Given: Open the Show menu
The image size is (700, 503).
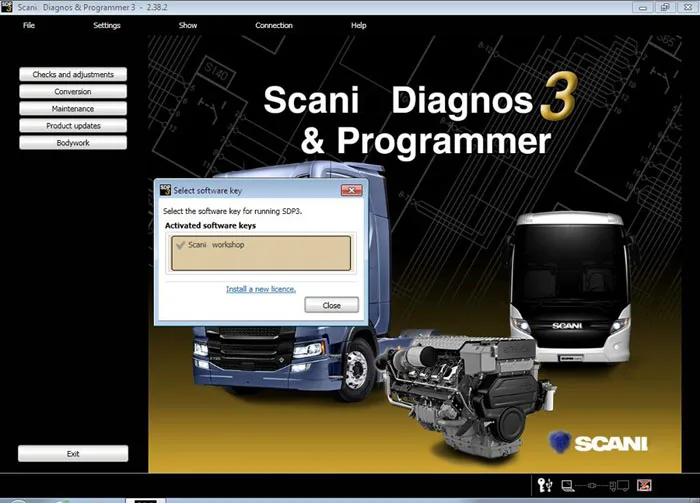Looking at the screenshot, I should point(188,25).
